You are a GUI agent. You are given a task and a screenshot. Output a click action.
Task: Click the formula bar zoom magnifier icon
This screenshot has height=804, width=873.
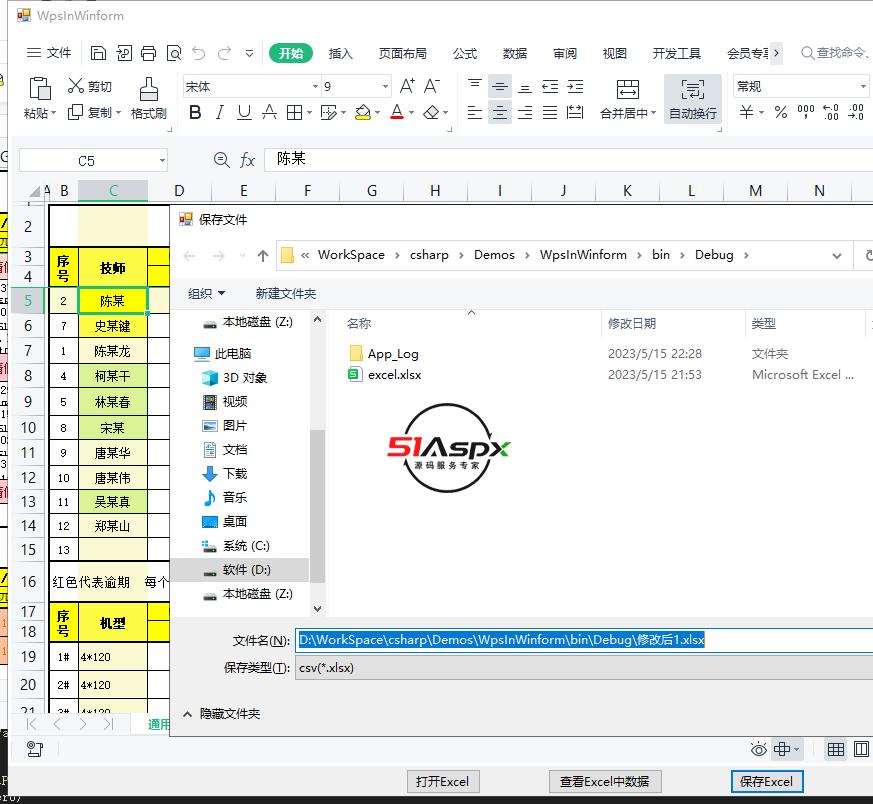coord(221,160)
